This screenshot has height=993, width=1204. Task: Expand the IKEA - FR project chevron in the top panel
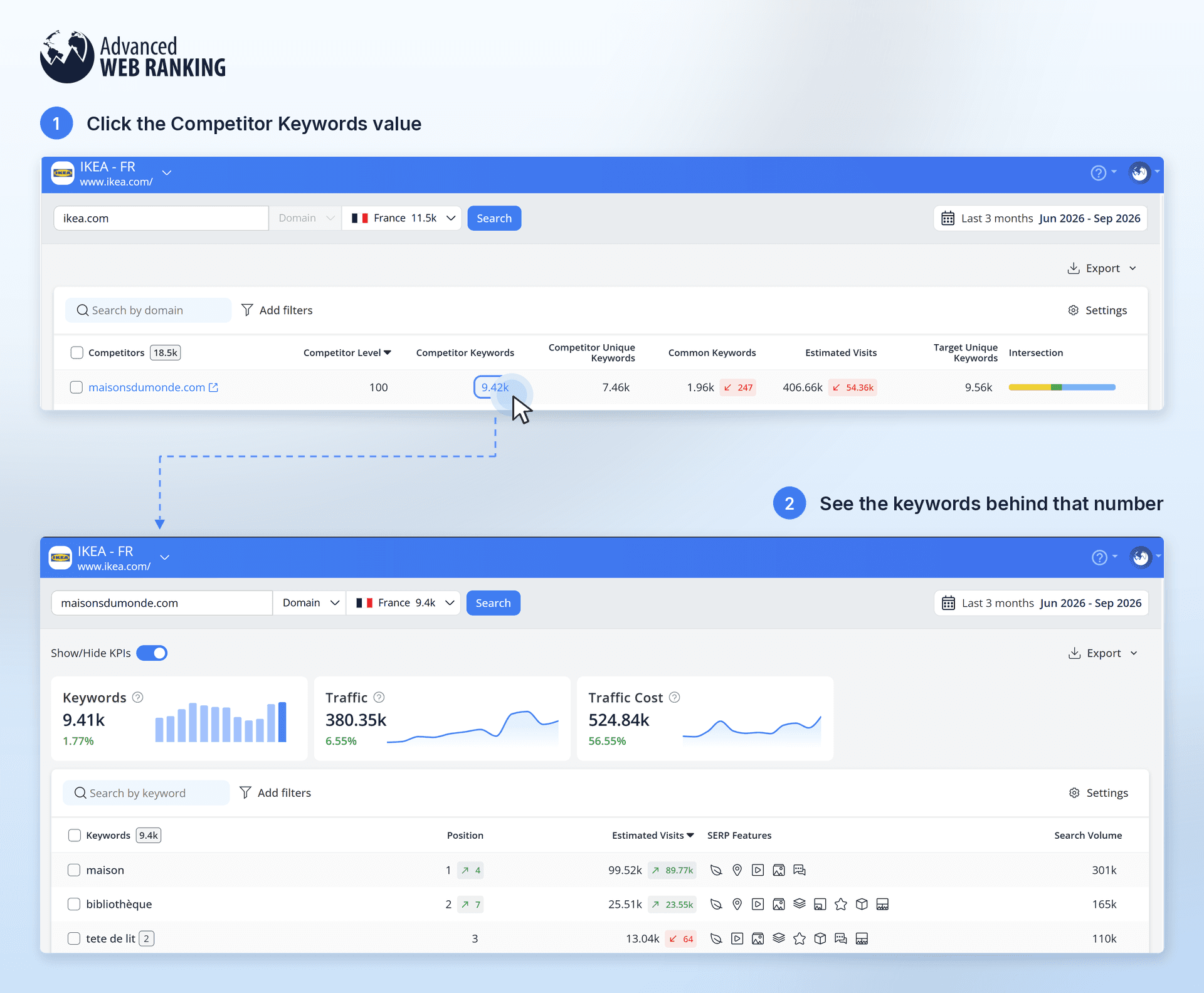point(167,173)
